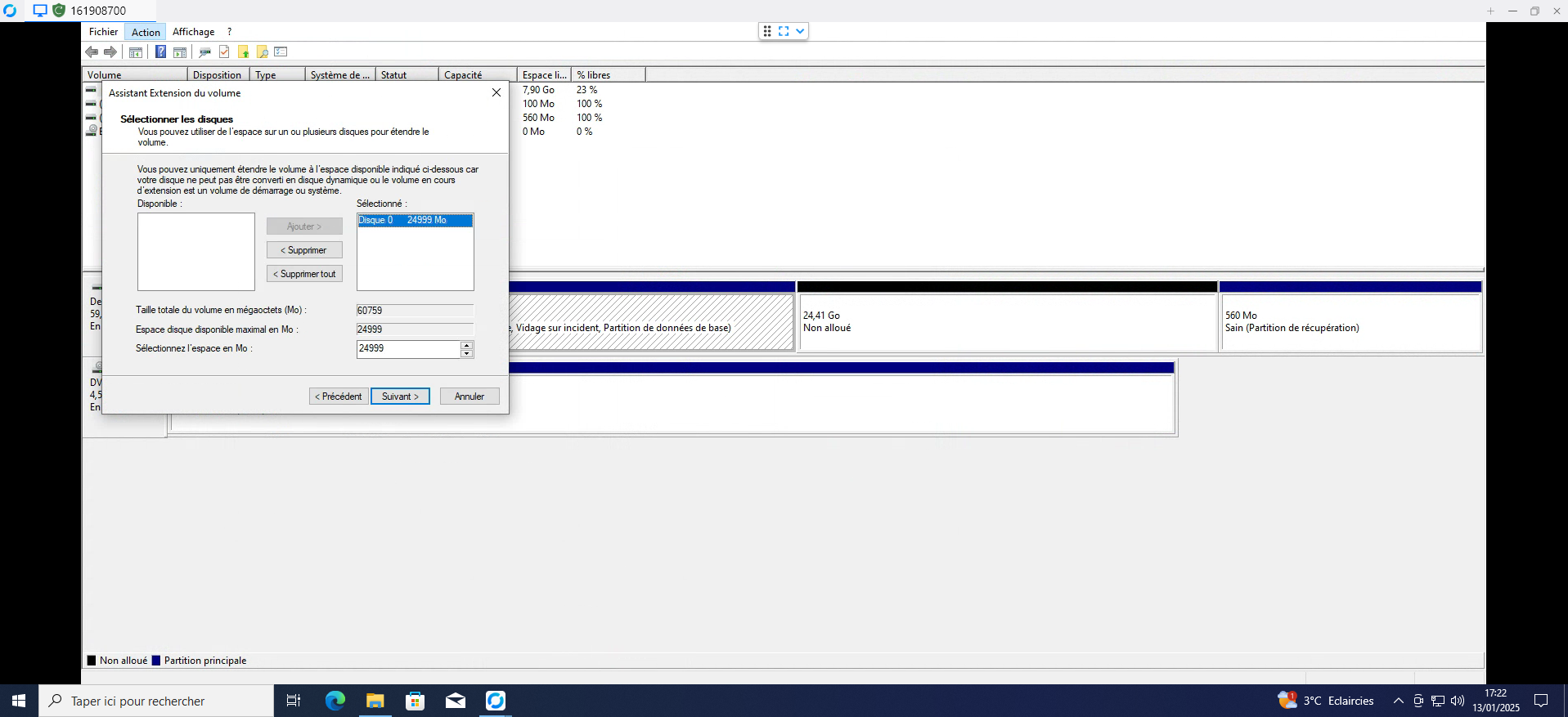Click the fullscreen icon in remote toolbar
Image resolution: width=1568 pixels, height=717 pixels.
coord(784,31)
